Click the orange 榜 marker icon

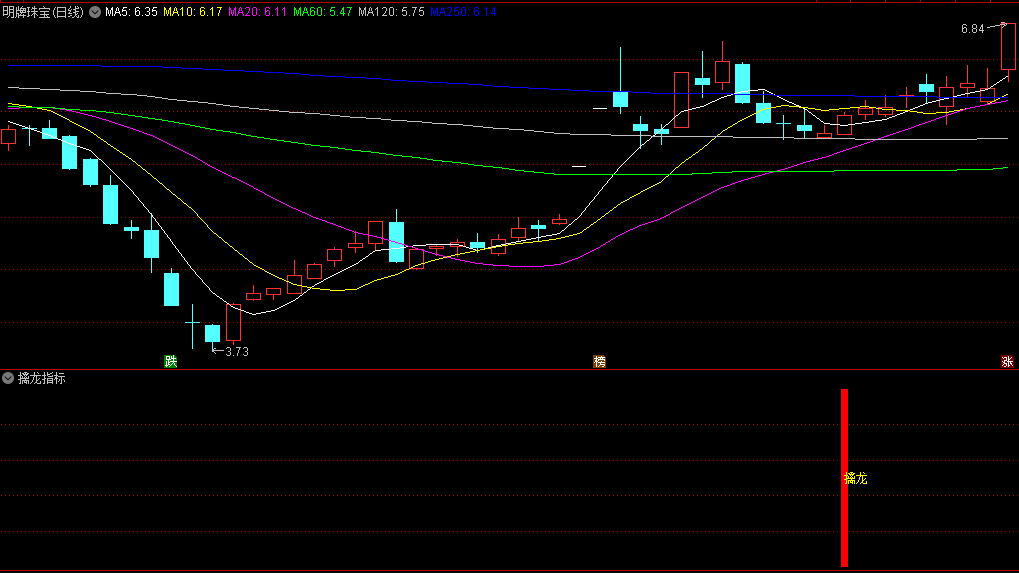599,361
